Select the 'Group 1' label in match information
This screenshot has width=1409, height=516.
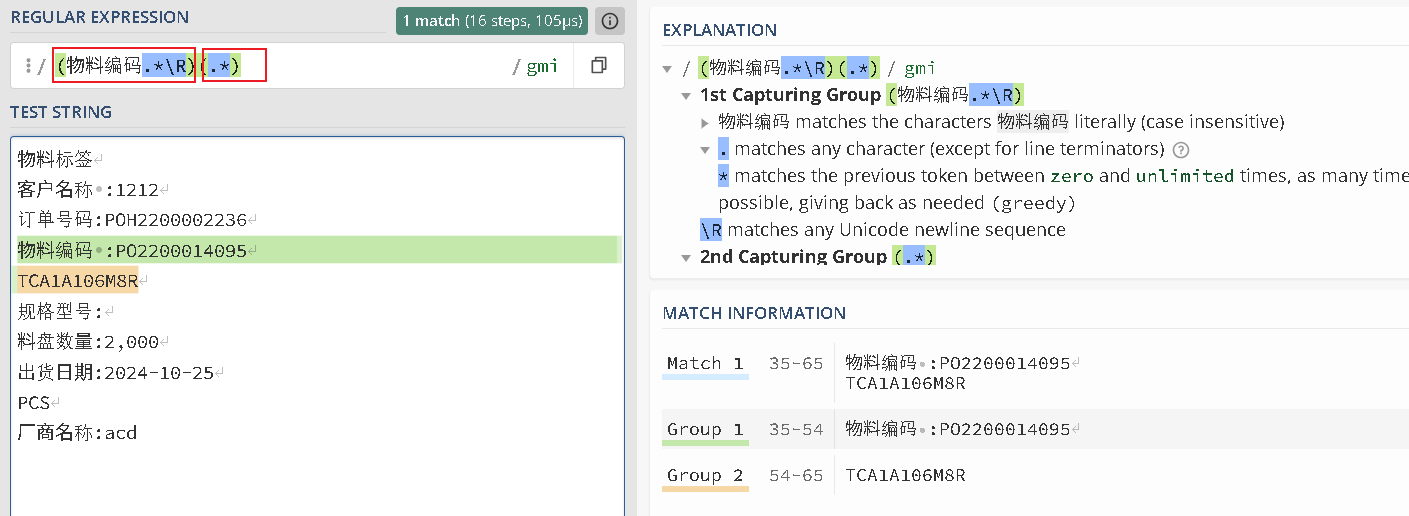pos(705,429)
